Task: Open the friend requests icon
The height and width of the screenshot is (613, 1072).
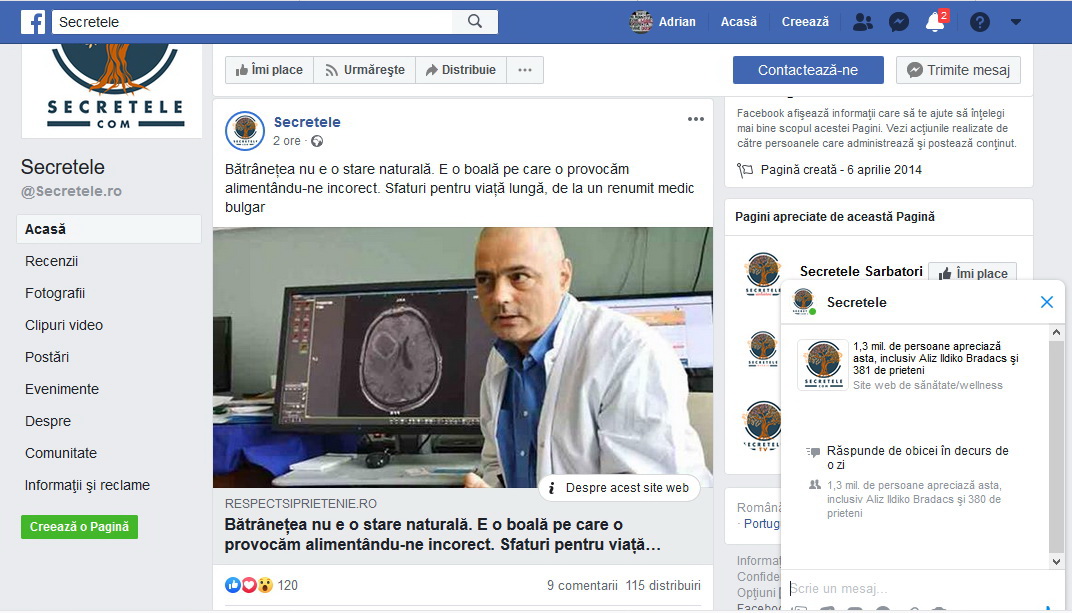Action: 863,22
